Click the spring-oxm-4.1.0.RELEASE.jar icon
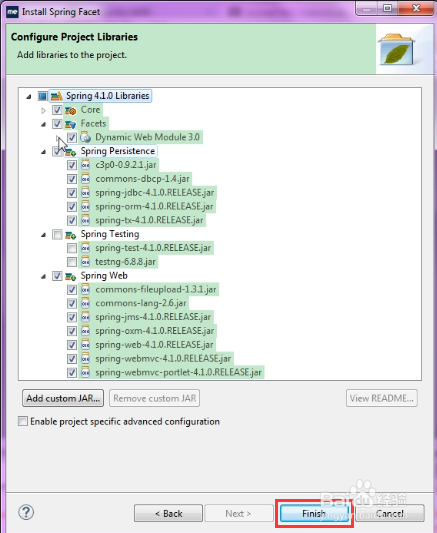437x533 pixels. pos(85,331)
